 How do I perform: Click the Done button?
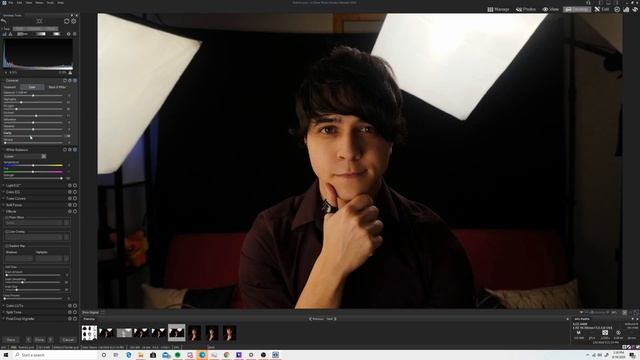(40, 340)
